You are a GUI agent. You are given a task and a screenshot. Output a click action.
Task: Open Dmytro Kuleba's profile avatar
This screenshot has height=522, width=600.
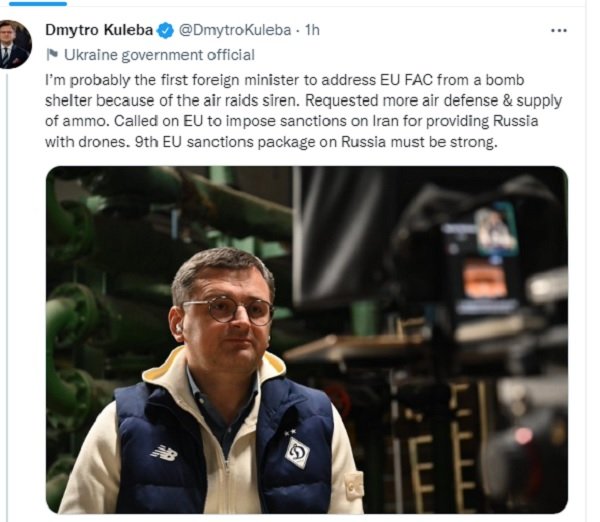15,45
